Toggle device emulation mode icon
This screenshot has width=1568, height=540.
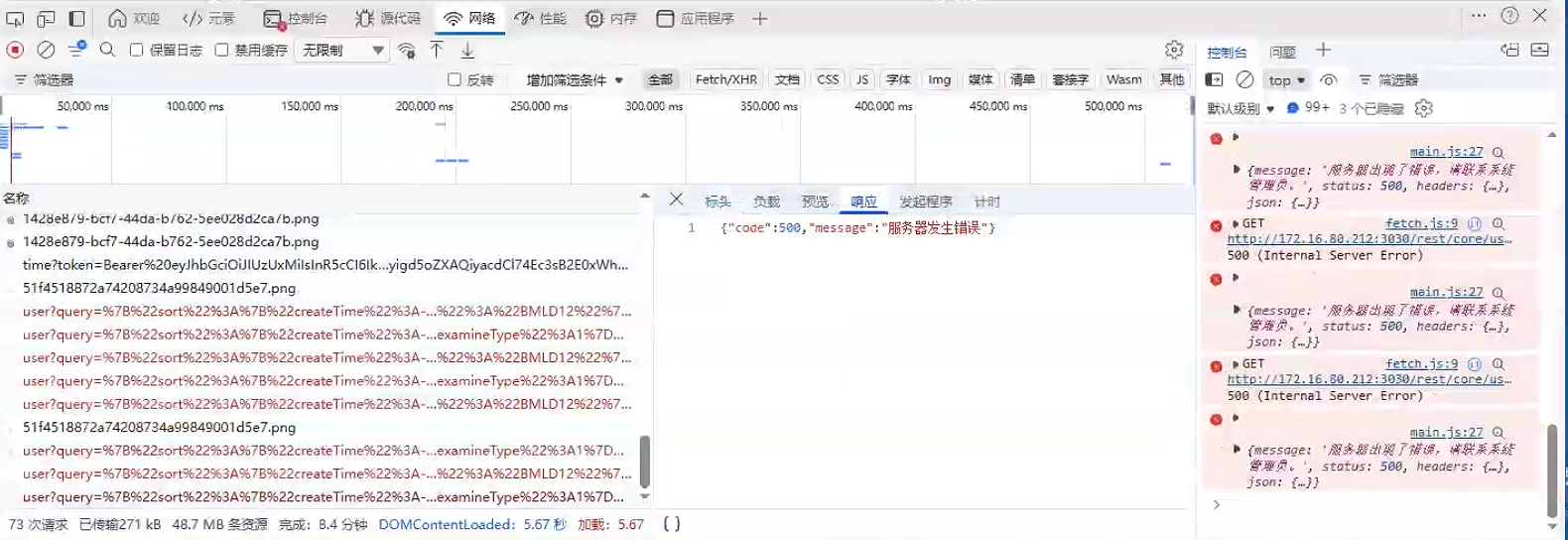click(x=46, y=18)
